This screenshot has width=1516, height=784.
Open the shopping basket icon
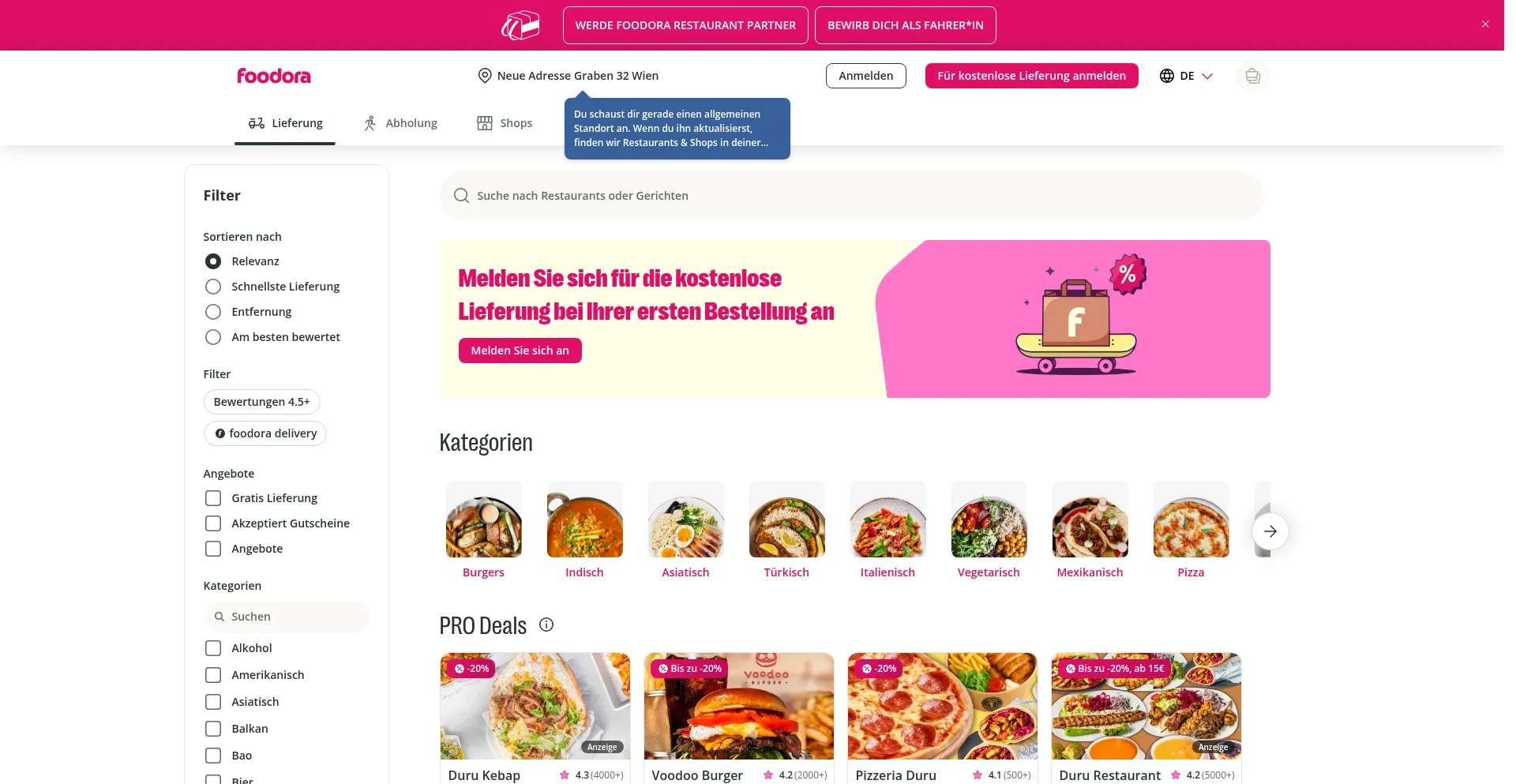1252,76
